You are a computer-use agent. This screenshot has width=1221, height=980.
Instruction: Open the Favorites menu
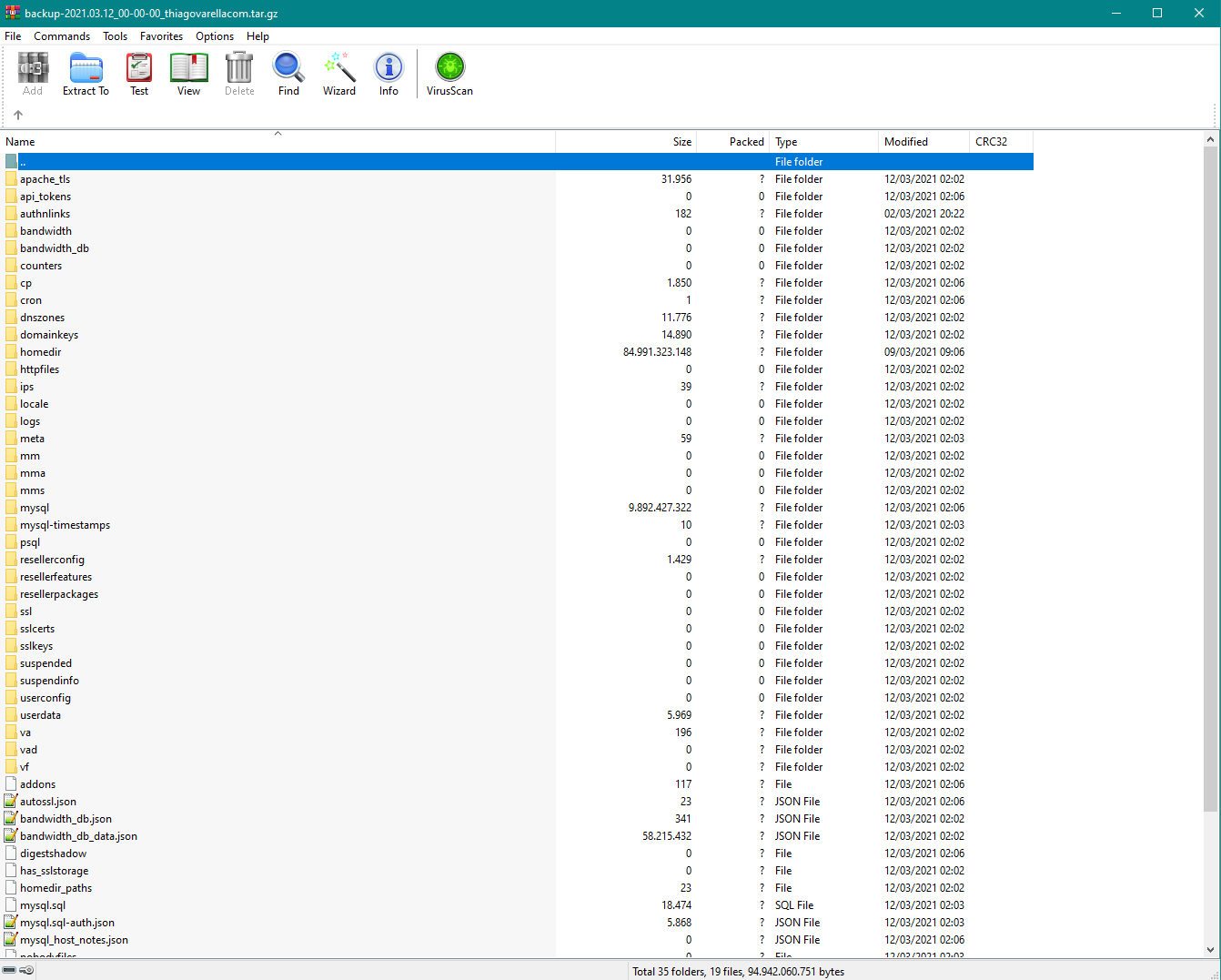(x=161, y=36)
